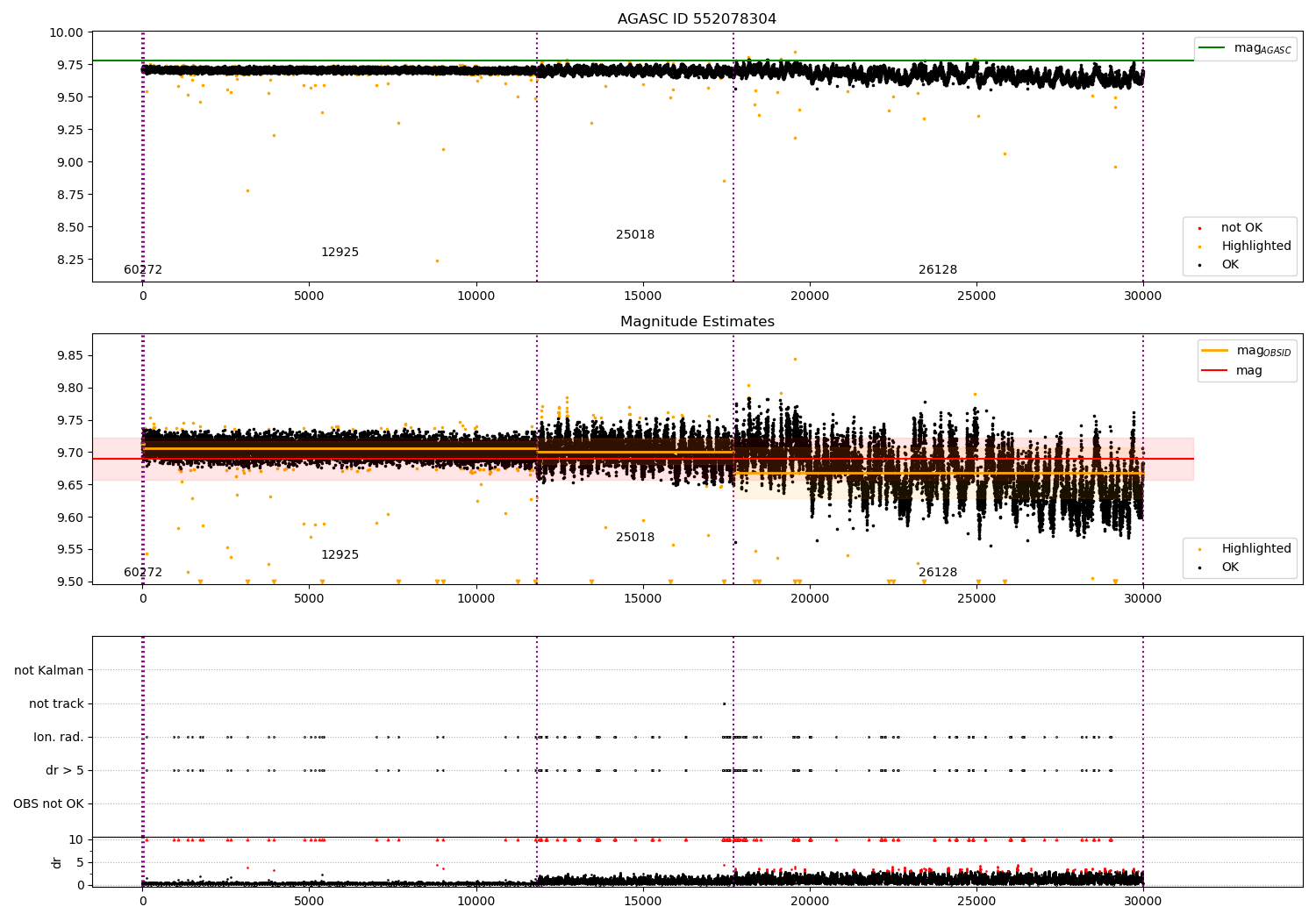Click the 9.50 y-axis tick of Magnitude Estimates
Viewport: 1316px width, 921px height.
point(69,582)
